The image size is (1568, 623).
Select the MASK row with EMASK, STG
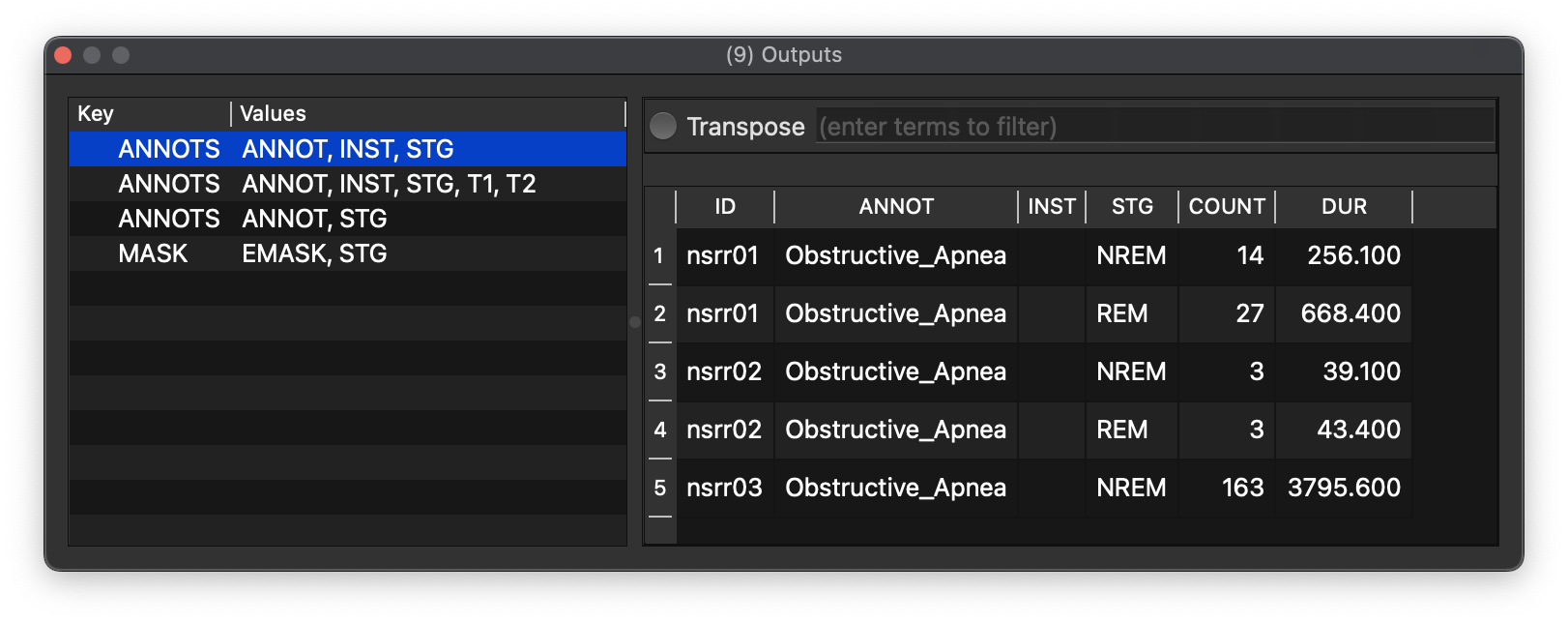347,253
